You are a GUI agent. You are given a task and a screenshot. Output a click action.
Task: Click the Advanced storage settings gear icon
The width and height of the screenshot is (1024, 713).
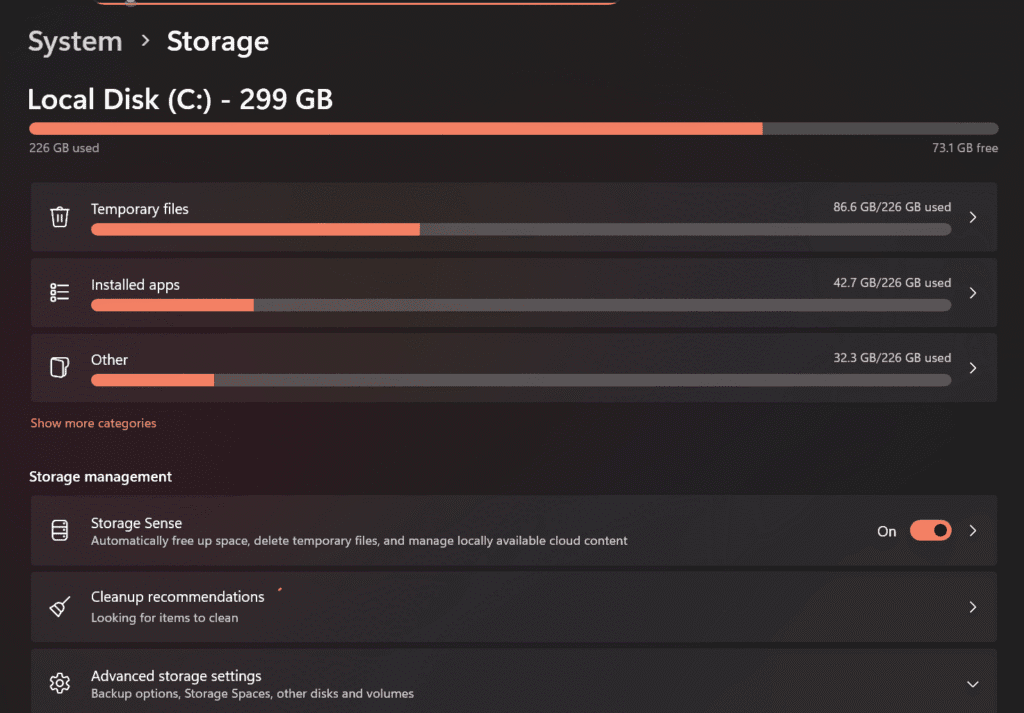(x=59, y=683)
